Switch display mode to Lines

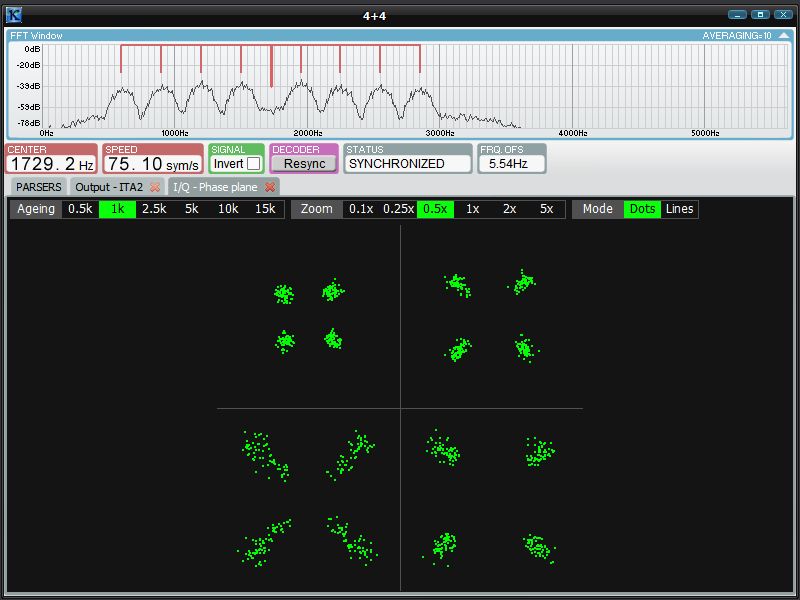[x=679, y=209]
